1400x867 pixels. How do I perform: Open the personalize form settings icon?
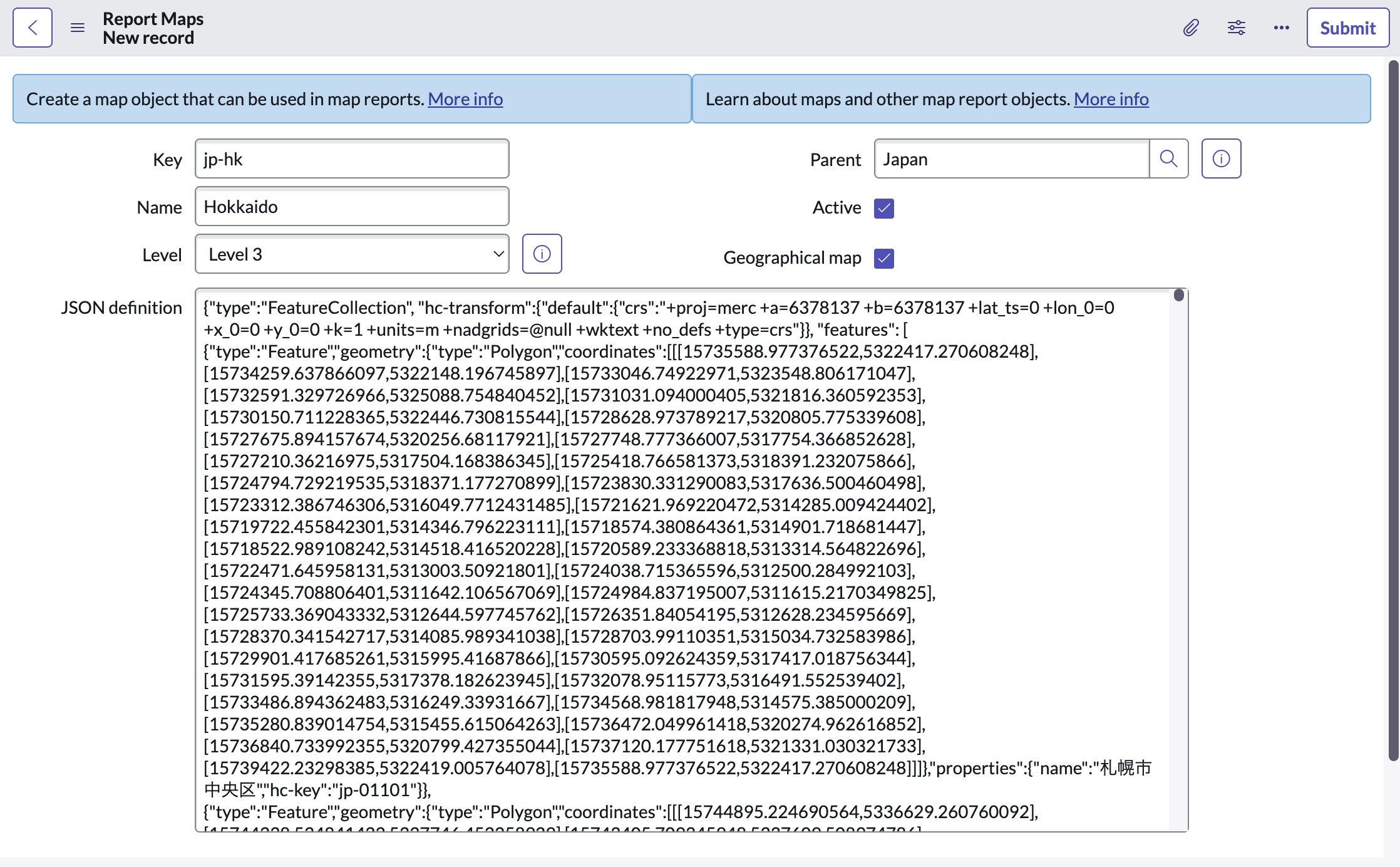tap(1236, 28)
